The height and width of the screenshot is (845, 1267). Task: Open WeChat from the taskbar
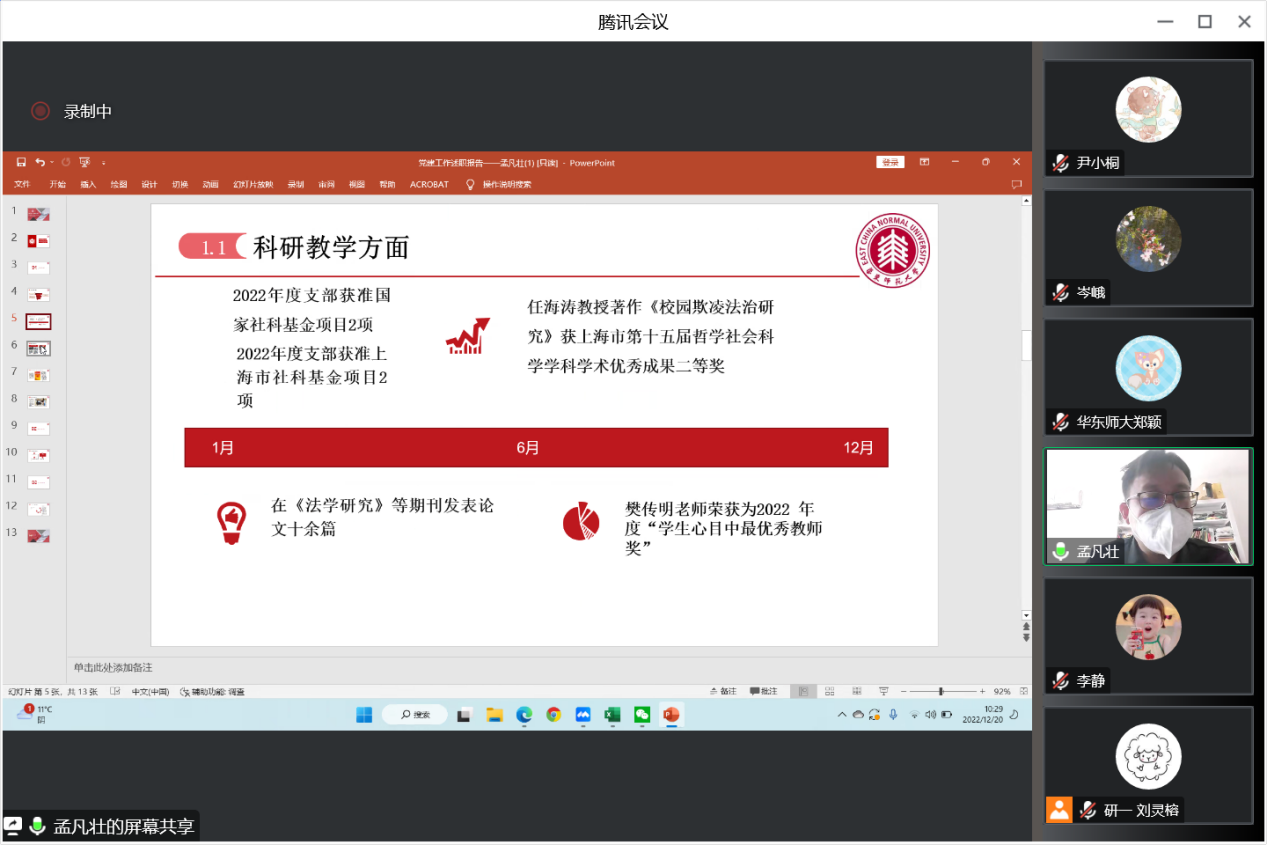tap(642, 714)
